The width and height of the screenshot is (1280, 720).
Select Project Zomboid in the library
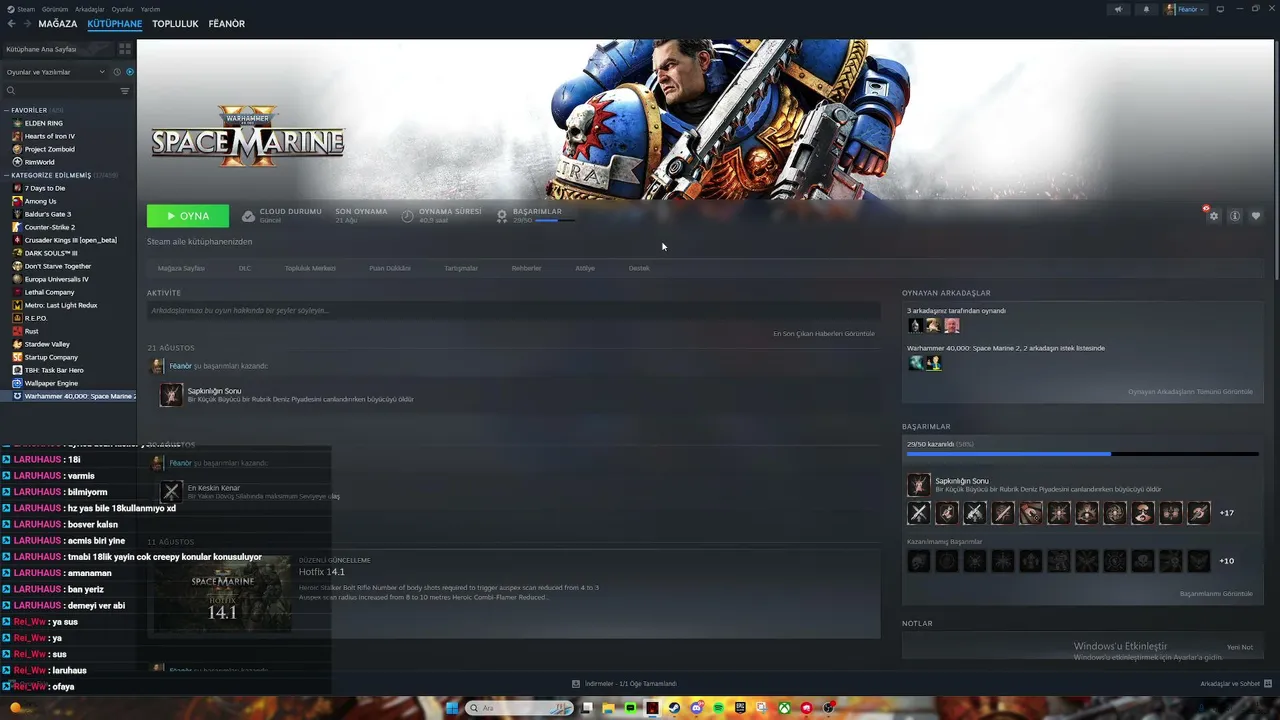click(49, 149)
